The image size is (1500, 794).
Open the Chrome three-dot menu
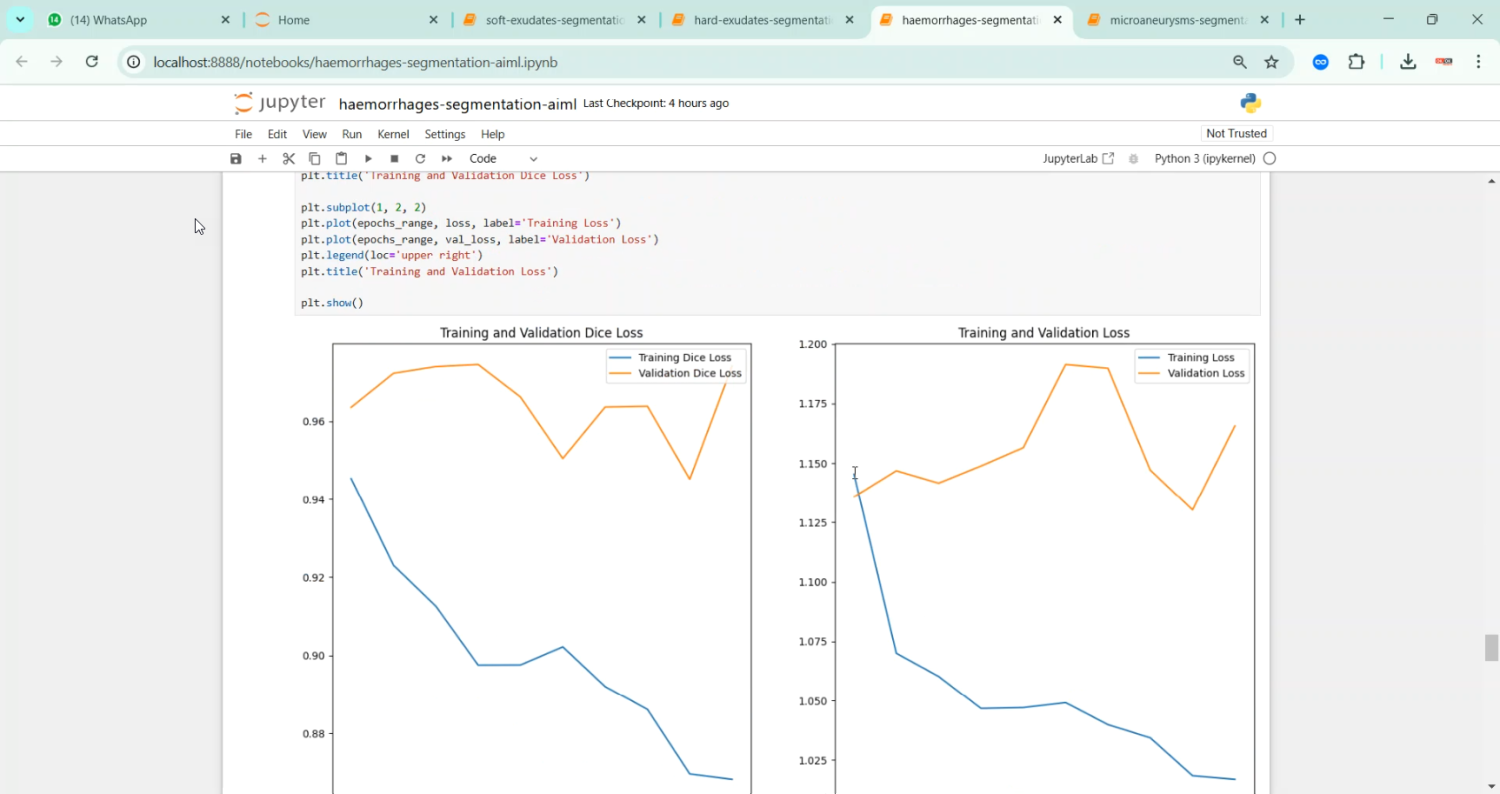[1478, 62]
